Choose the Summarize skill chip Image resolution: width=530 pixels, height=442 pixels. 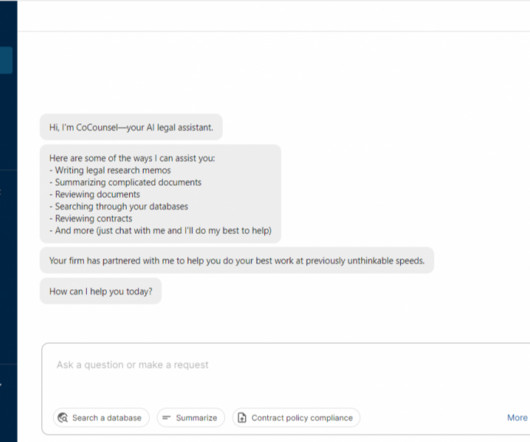[191, 418]
